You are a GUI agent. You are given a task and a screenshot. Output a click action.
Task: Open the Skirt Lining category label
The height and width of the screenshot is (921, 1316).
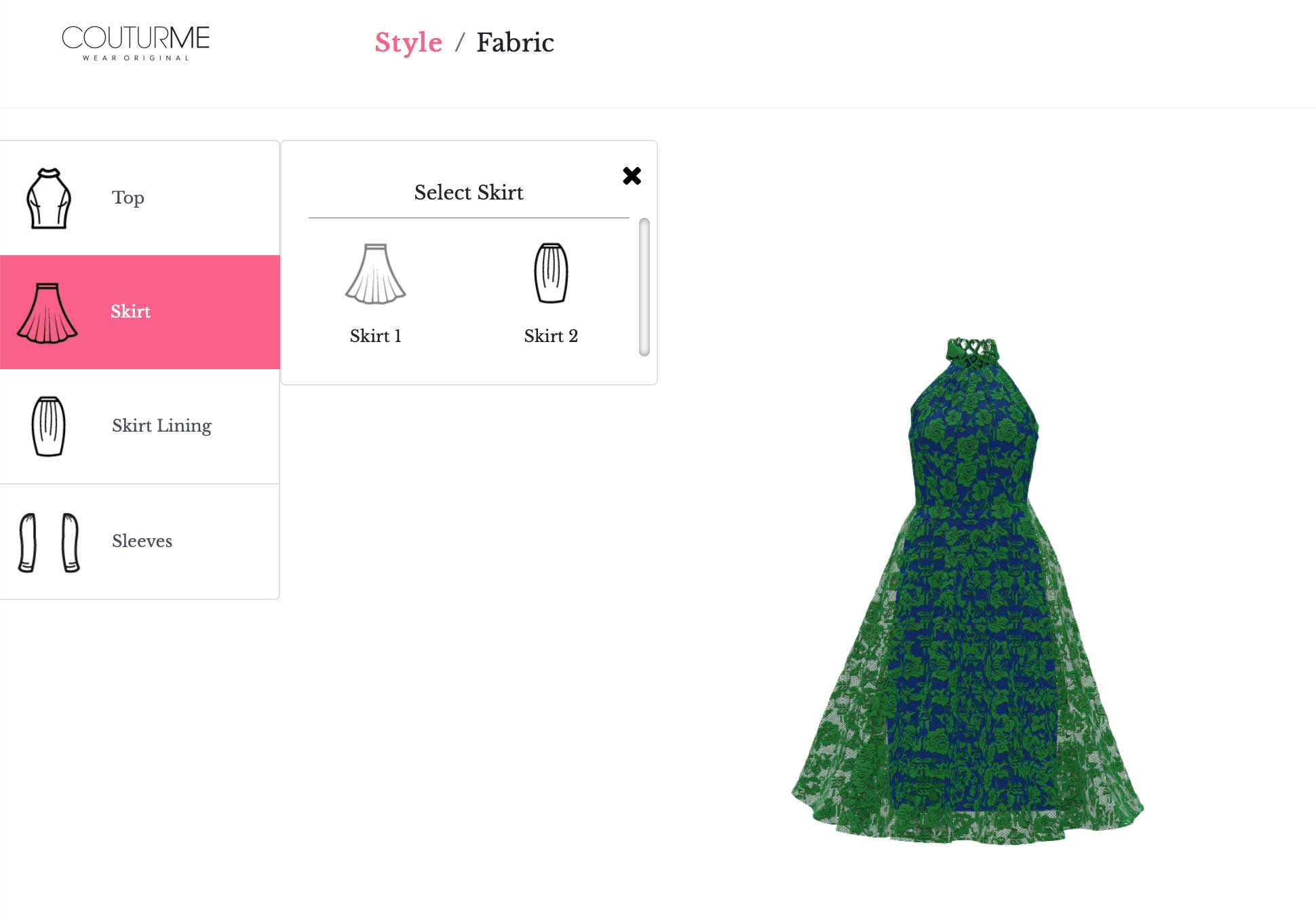point(161,426)
